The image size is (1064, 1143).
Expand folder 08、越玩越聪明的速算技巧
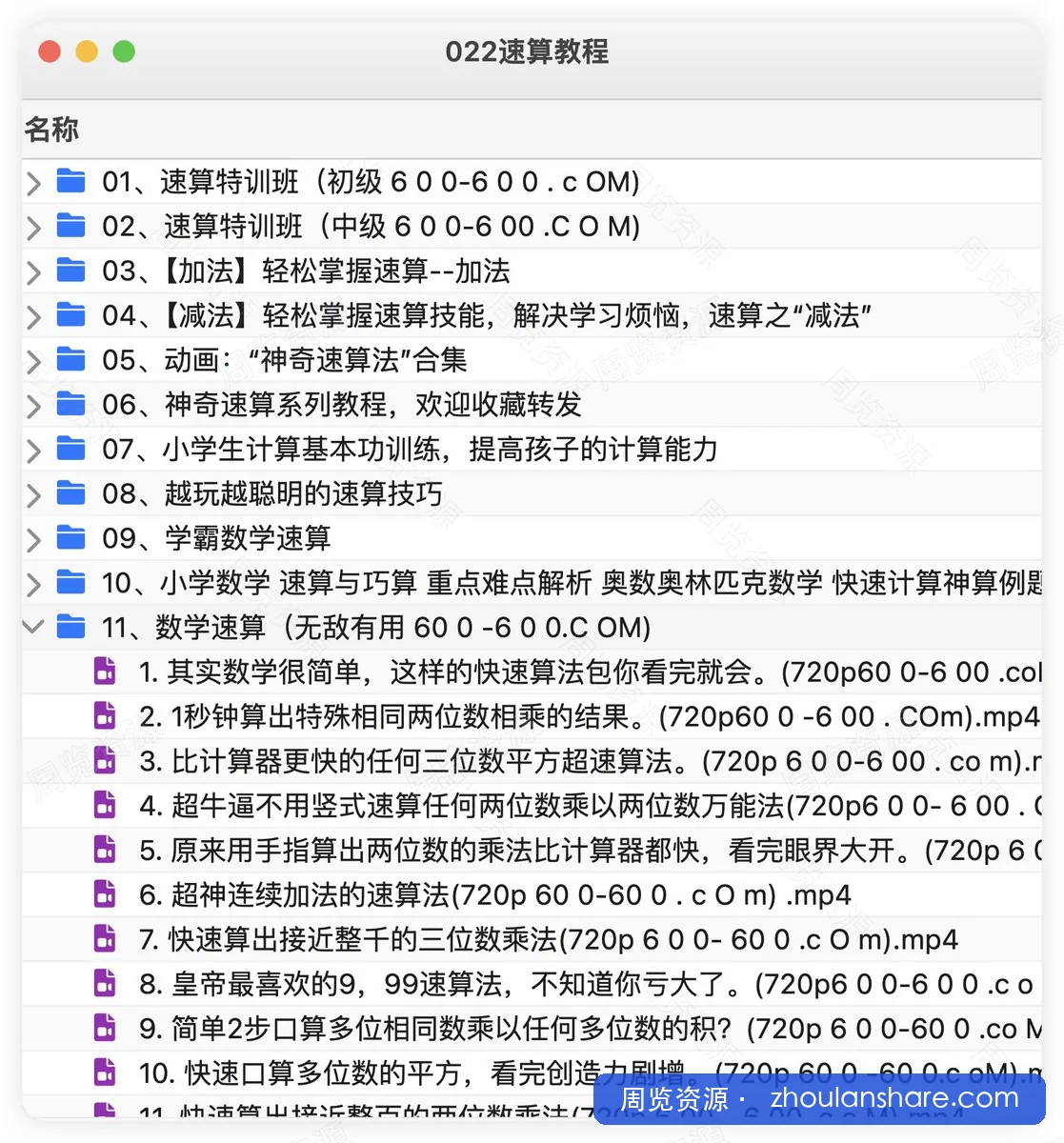pyautogui.click(x=34, y=495)
